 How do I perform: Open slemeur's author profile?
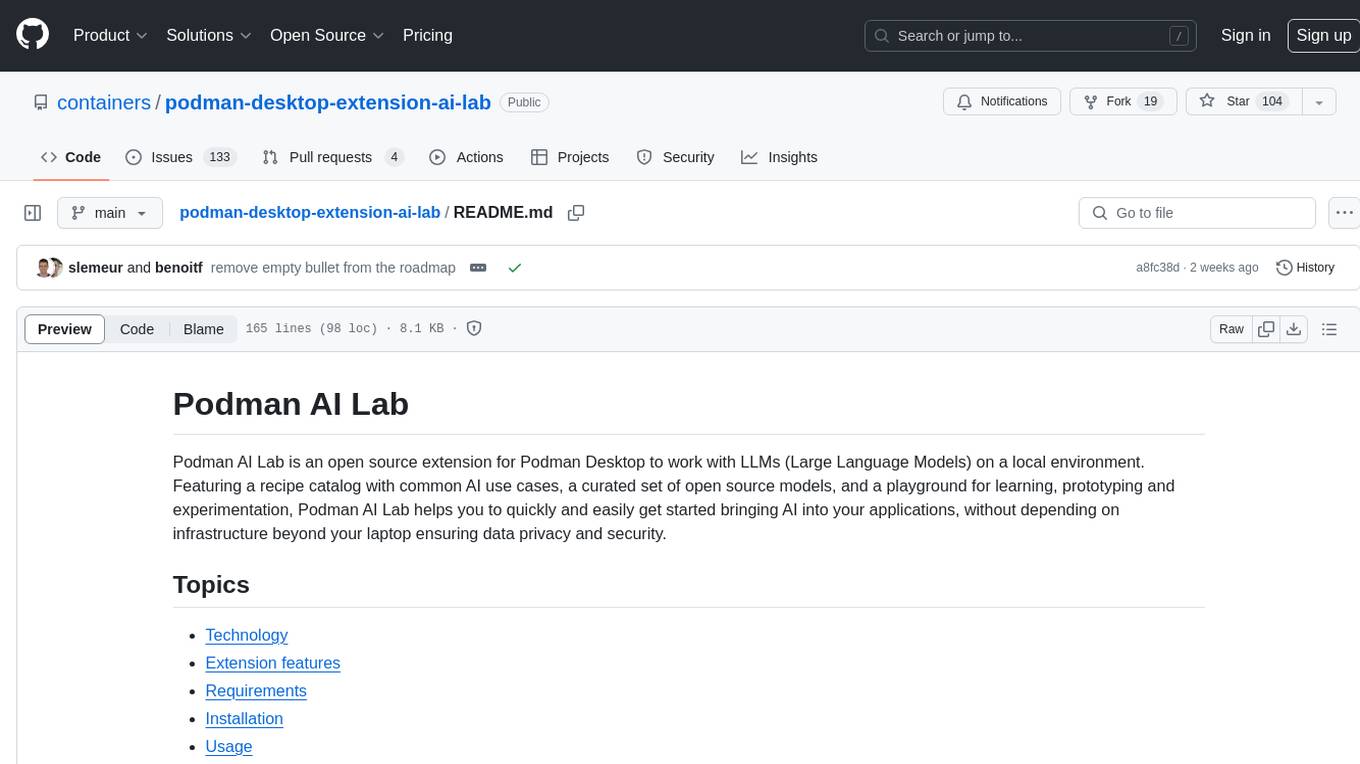96,267
